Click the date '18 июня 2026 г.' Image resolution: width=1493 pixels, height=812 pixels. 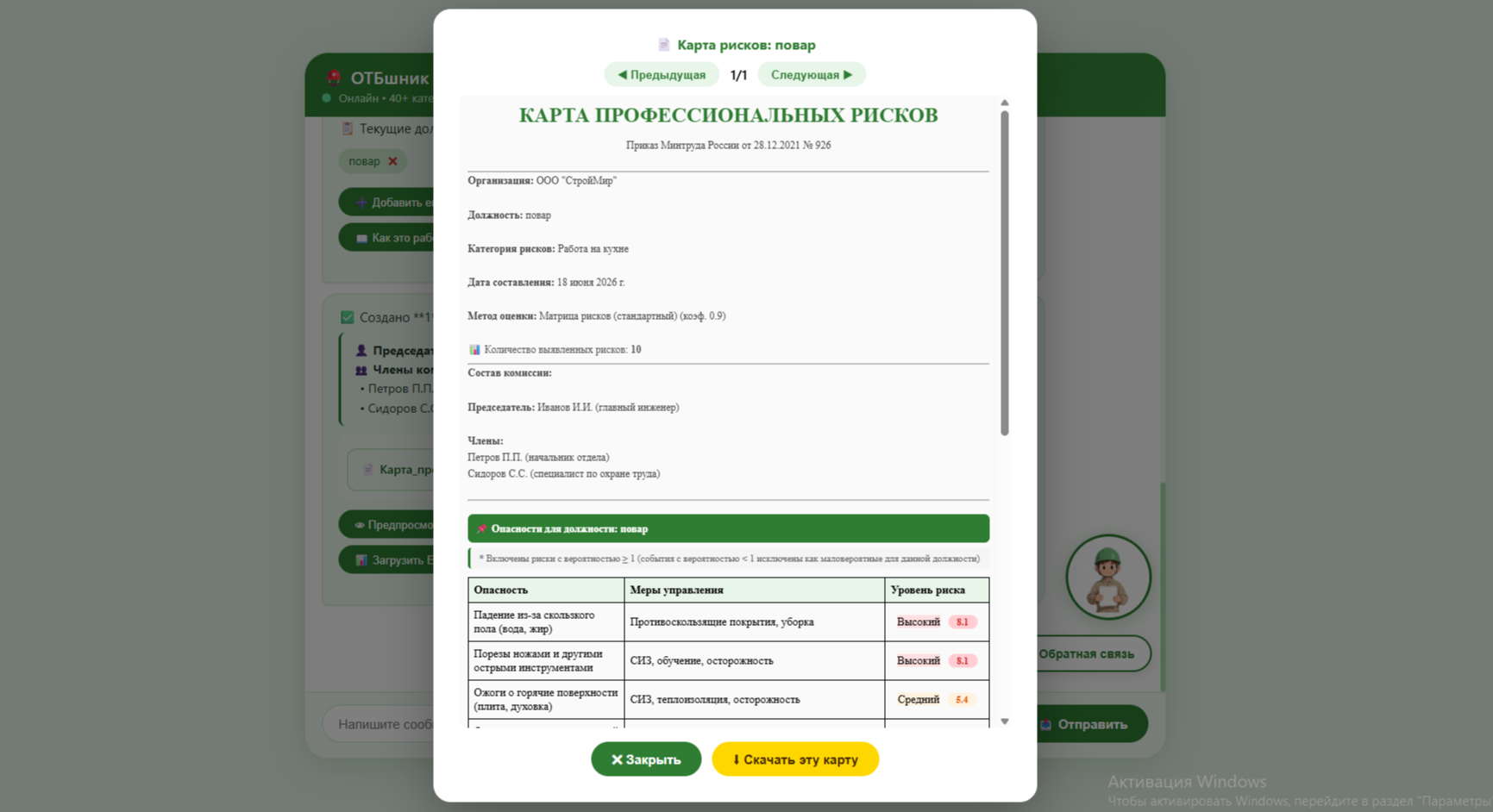(x=591, y=282)
